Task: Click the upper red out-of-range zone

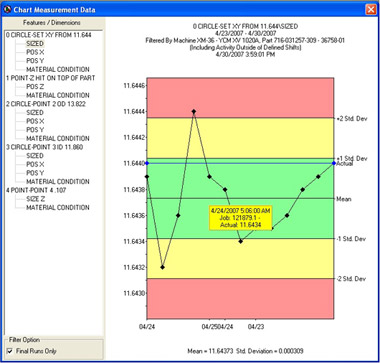Action: pyautogui.click(x=240, y=98)
